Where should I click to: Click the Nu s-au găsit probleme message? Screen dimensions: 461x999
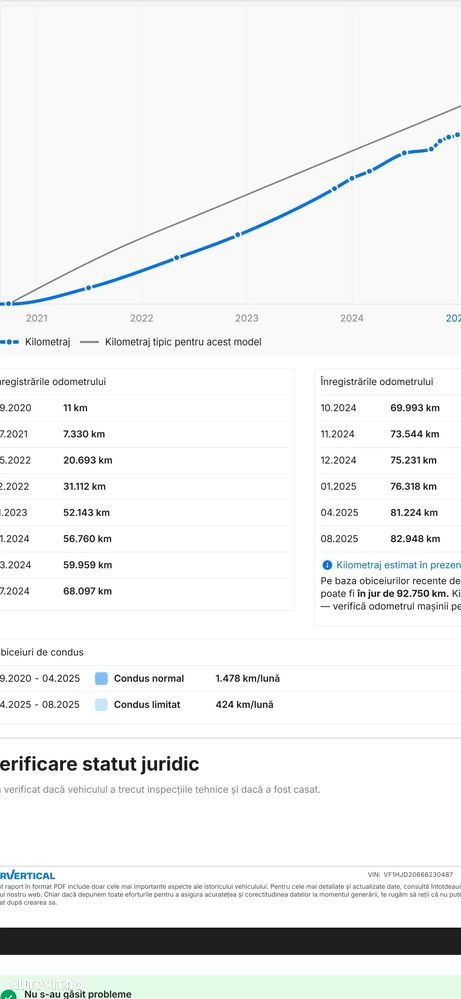pos(78,994)
